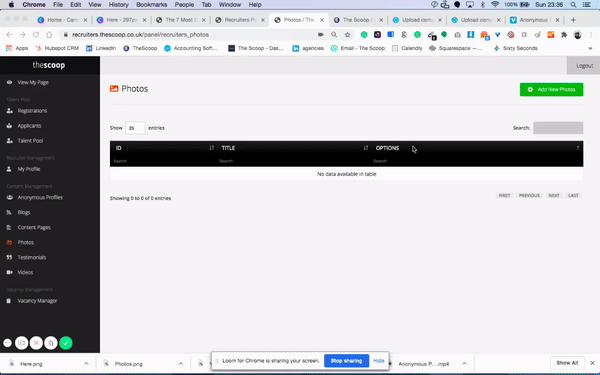Open the Blogs section
This screenshot has width=600, height=375.
[24, 212]
